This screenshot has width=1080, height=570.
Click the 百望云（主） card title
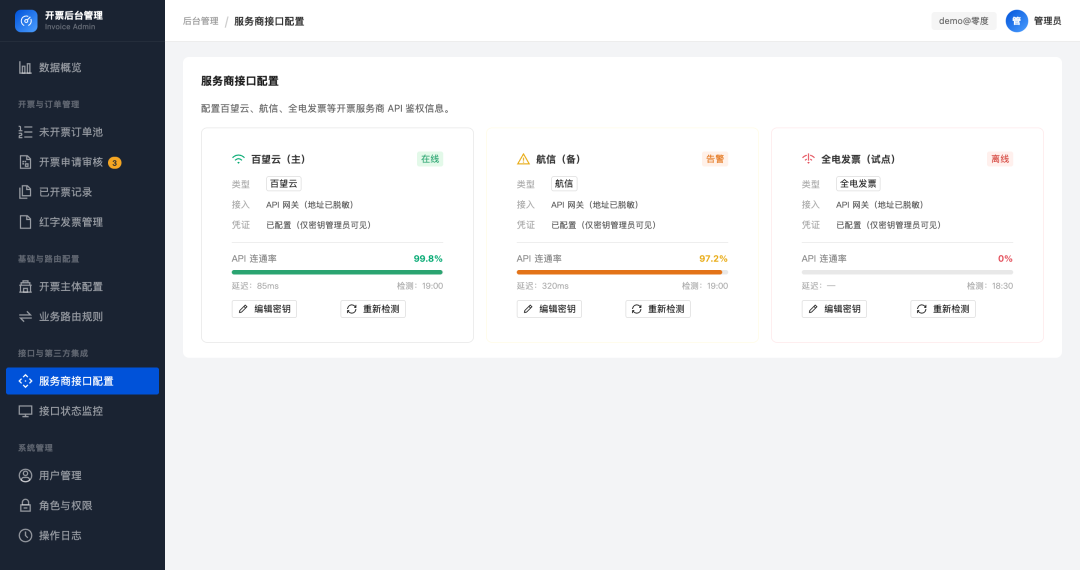coord(278,159)
